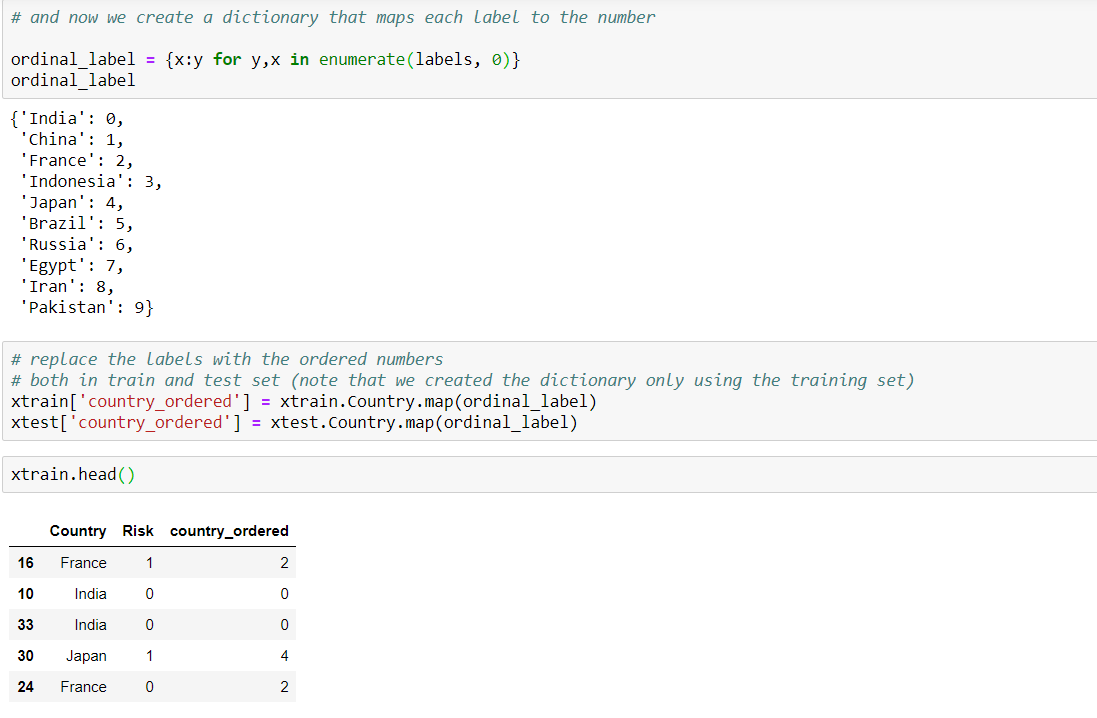The height and width of the screenshot is (718, 1097).
Task: Click the France cell in the first dataframe row
Action: pos(83,562)
